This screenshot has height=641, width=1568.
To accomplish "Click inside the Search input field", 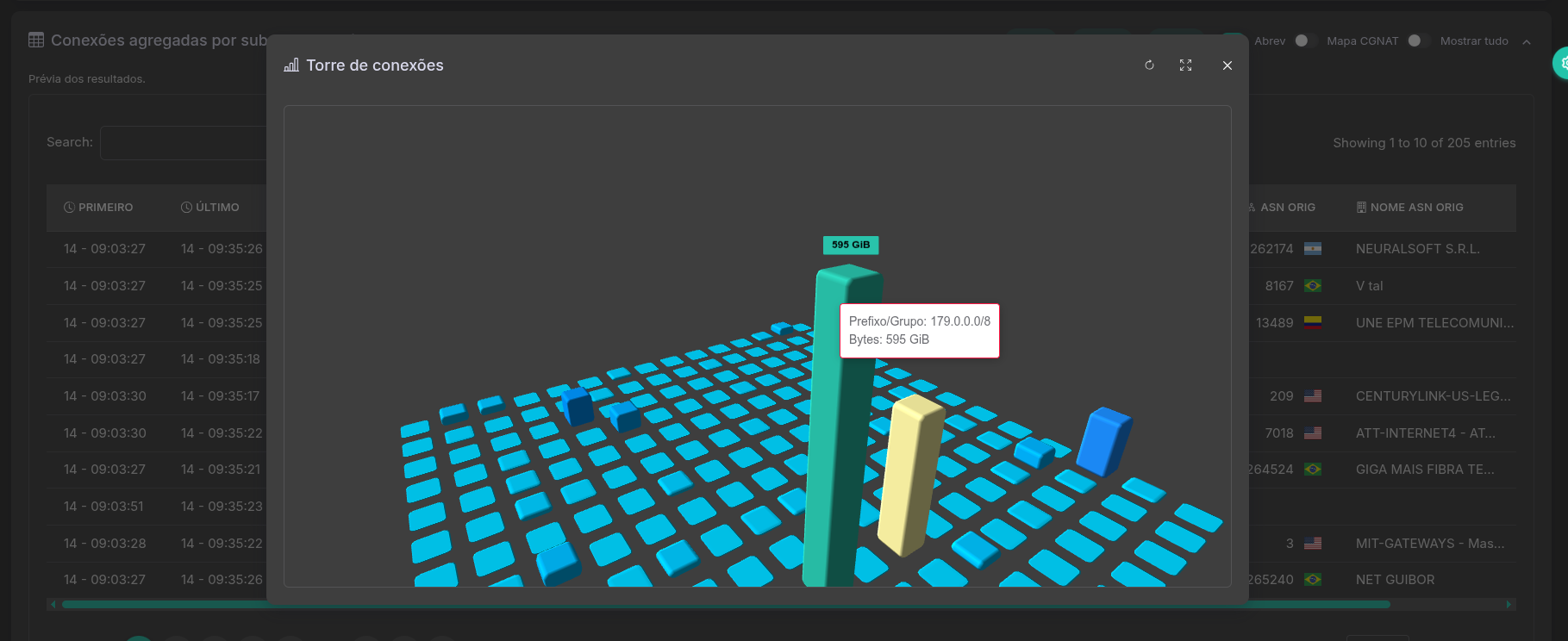I will pyautogui.click(x=183, y=143).
